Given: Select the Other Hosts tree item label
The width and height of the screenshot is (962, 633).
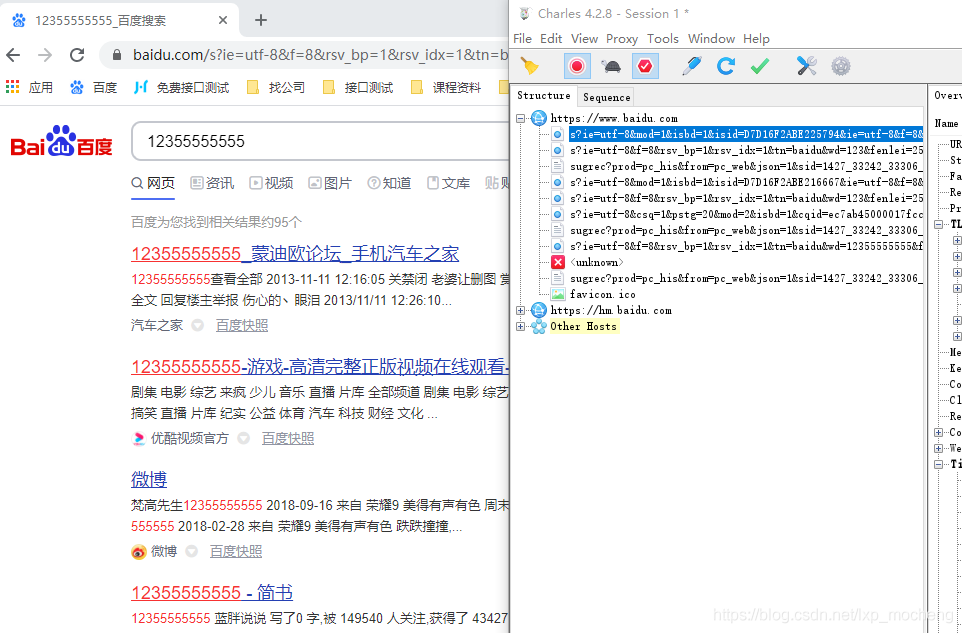Looking at the screenshot, I should click(x=583, y=326).
